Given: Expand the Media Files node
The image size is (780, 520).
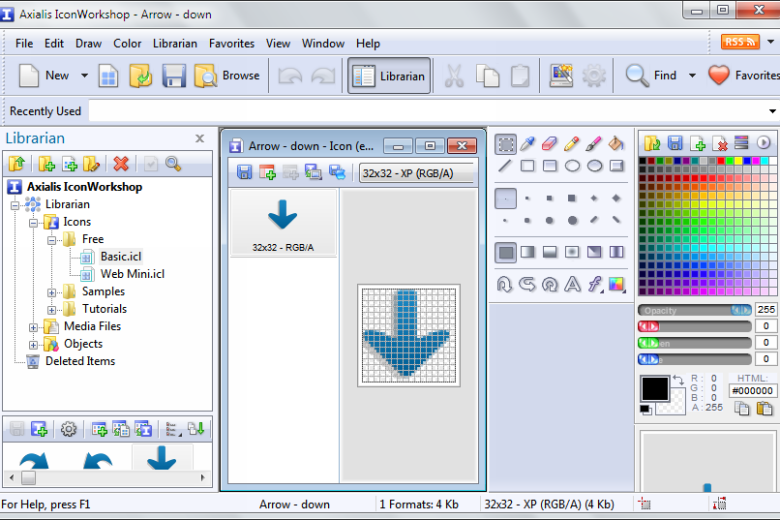Looking at the screenshot, I should [33, 327].
